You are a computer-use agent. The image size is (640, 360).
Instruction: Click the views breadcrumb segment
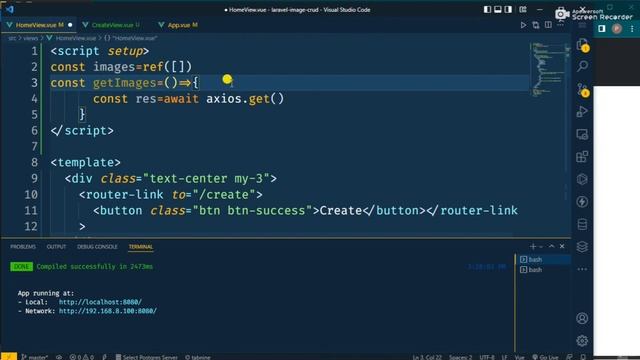[30, 38]
